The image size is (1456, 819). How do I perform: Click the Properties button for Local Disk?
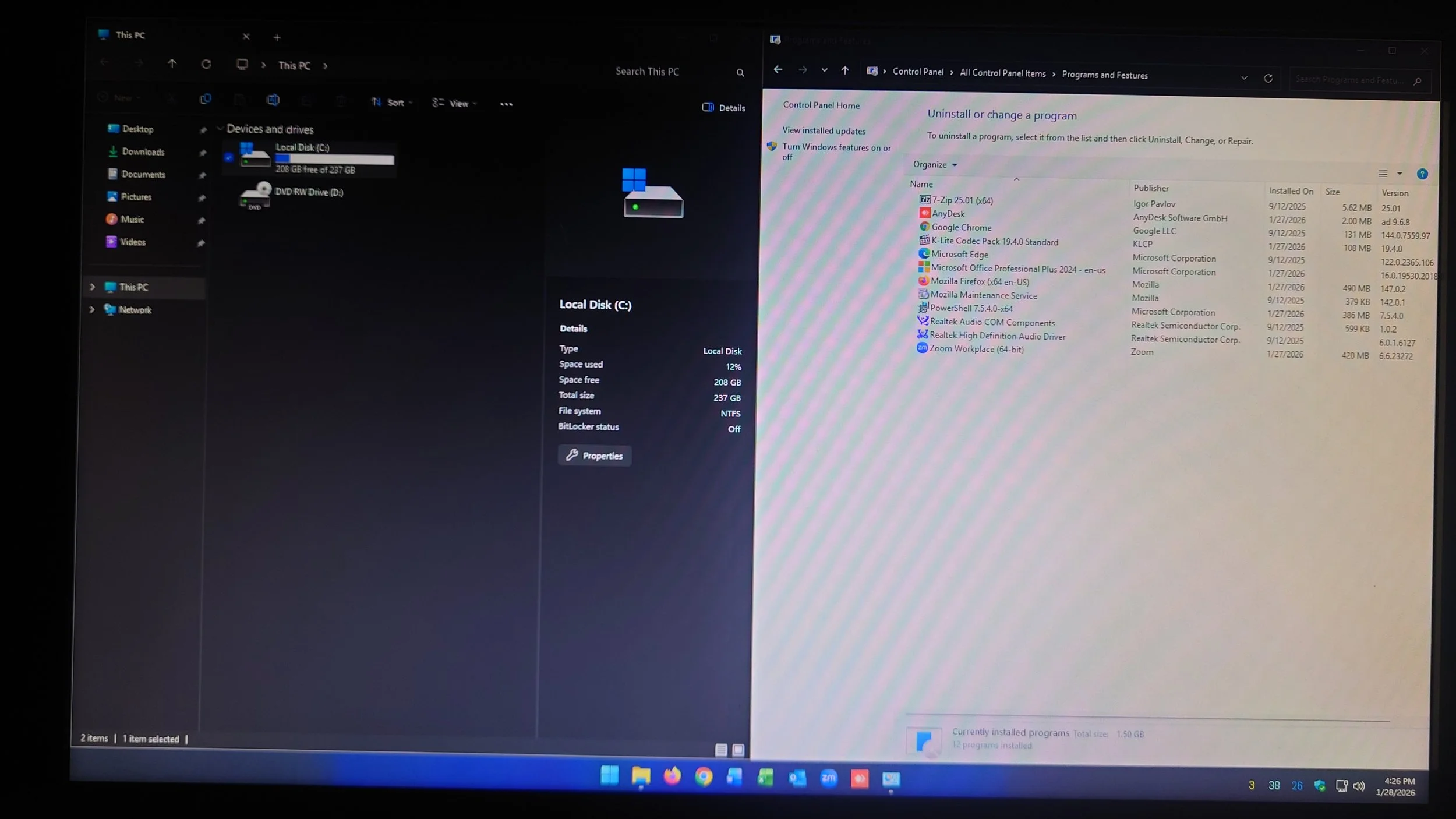595,456
